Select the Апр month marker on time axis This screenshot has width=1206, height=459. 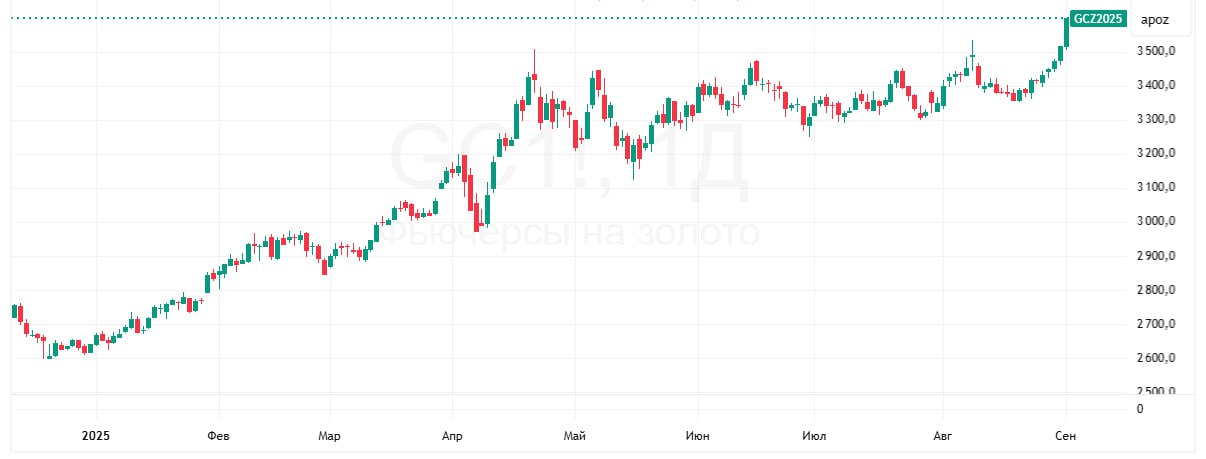452,436
